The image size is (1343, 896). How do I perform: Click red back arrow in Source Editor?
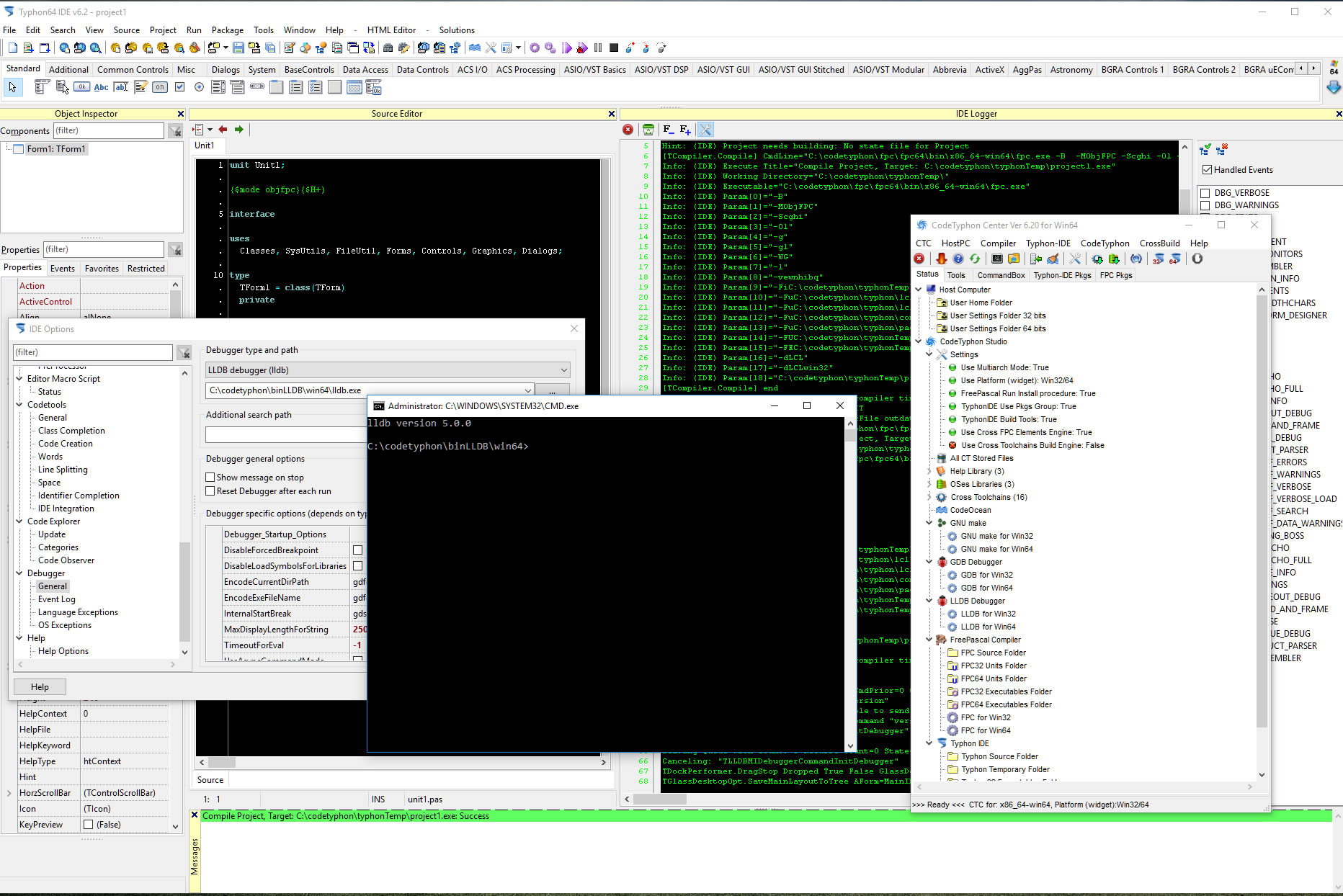(x=223, y=130)
